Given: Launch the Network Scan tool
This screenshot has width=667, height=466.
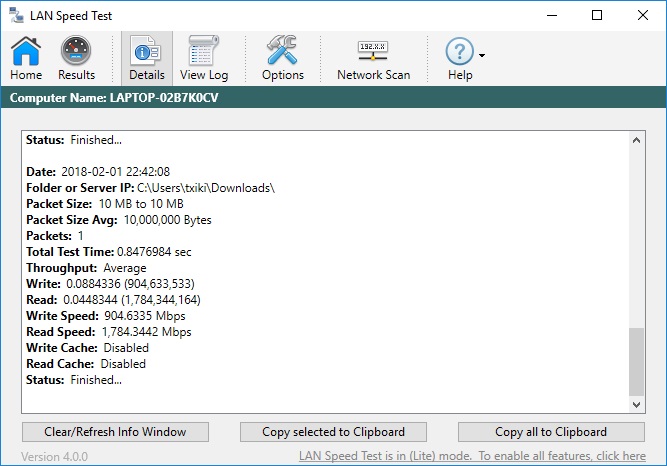Looking at the screenshot, I should click(373, 58).
